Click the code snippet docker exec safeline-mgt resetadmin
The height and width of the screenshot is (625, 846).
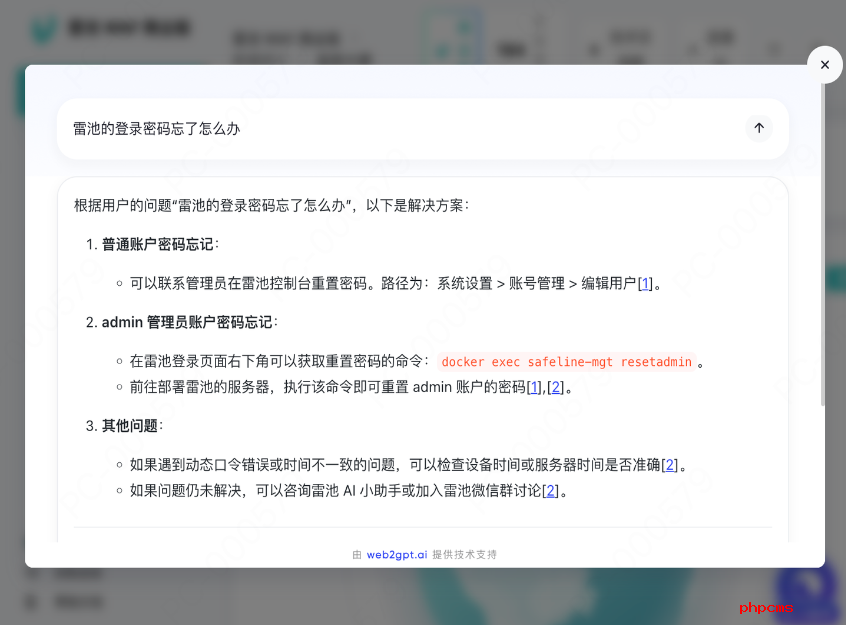[567, 362]
